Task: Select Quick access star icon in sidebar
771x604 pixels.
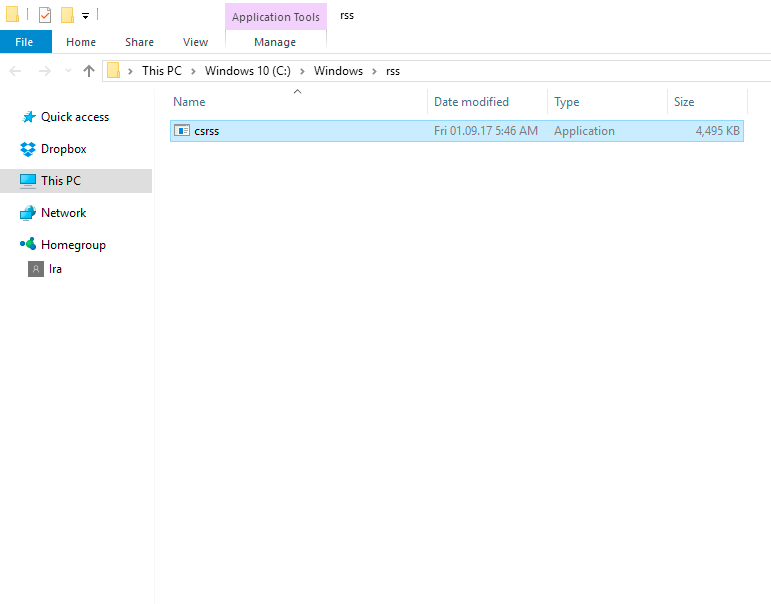Action: [x=28, y=117]
